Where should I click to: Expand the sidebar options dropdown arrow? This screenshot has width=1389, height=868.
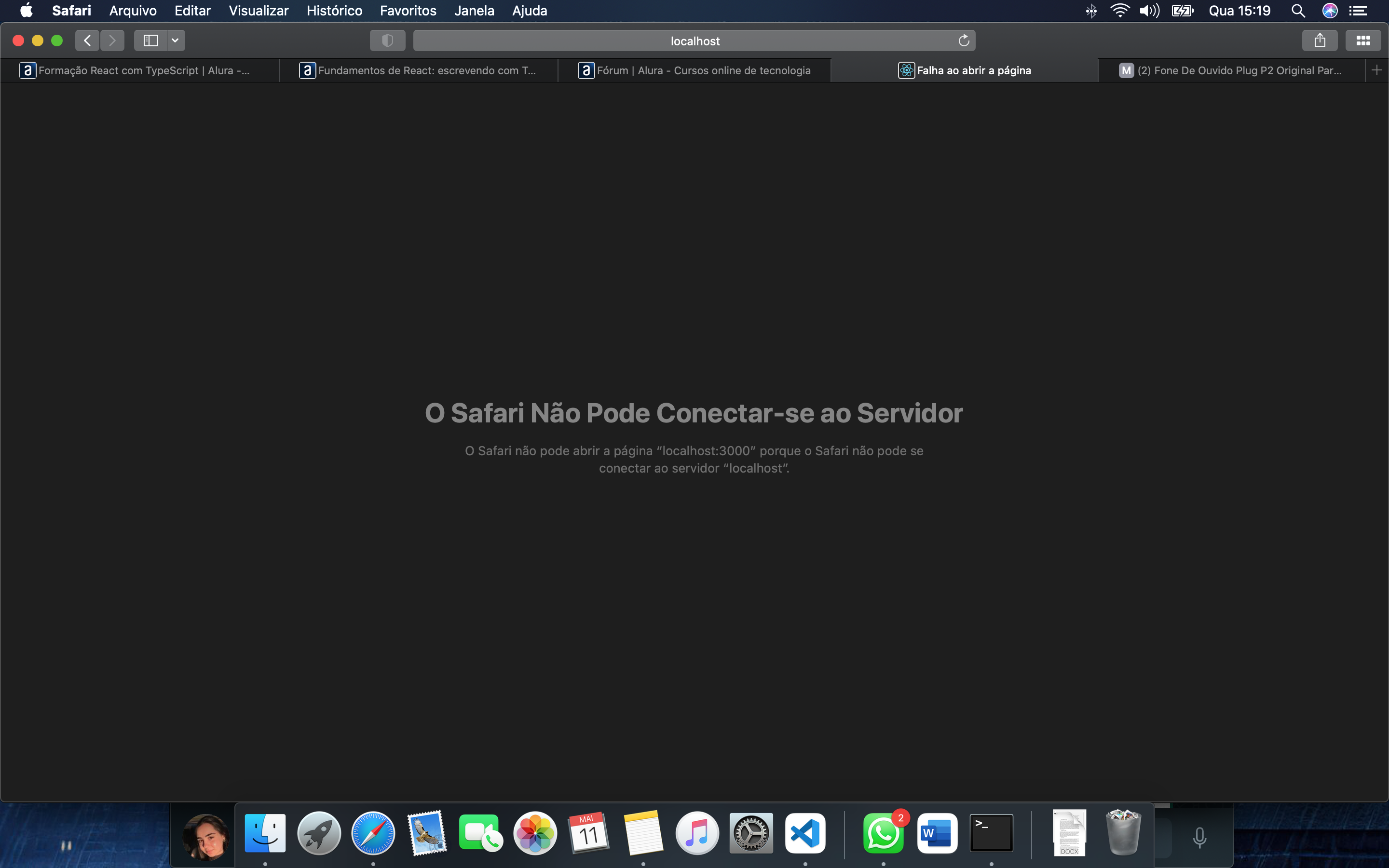coord(176,40)
